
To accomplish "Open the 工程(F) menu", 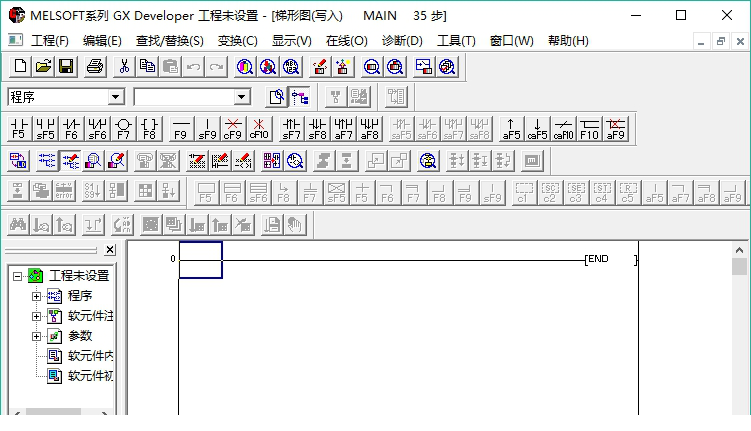I will pyautogui.click(x=50, y=41).
